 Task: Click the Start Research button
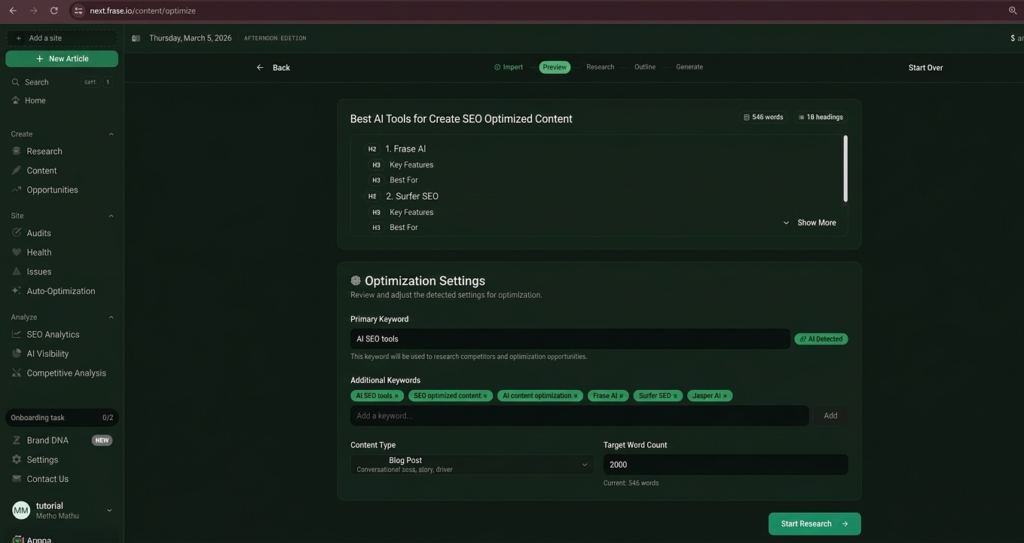click(x=814, y=524)
